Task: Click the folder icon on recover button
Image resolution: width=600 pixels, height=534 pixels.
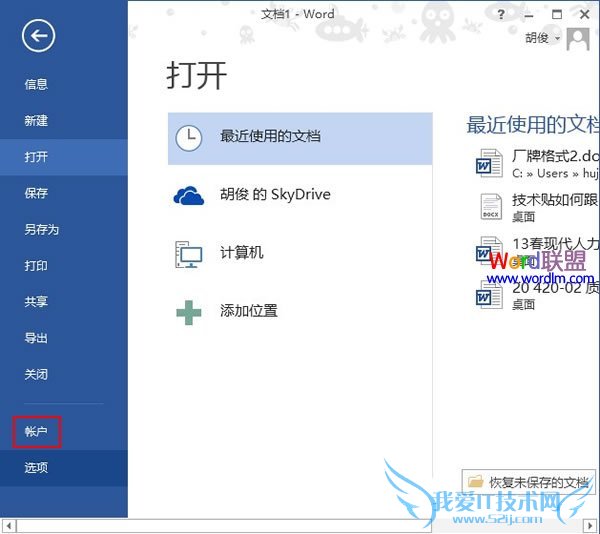Action: [x=476, y=481]
